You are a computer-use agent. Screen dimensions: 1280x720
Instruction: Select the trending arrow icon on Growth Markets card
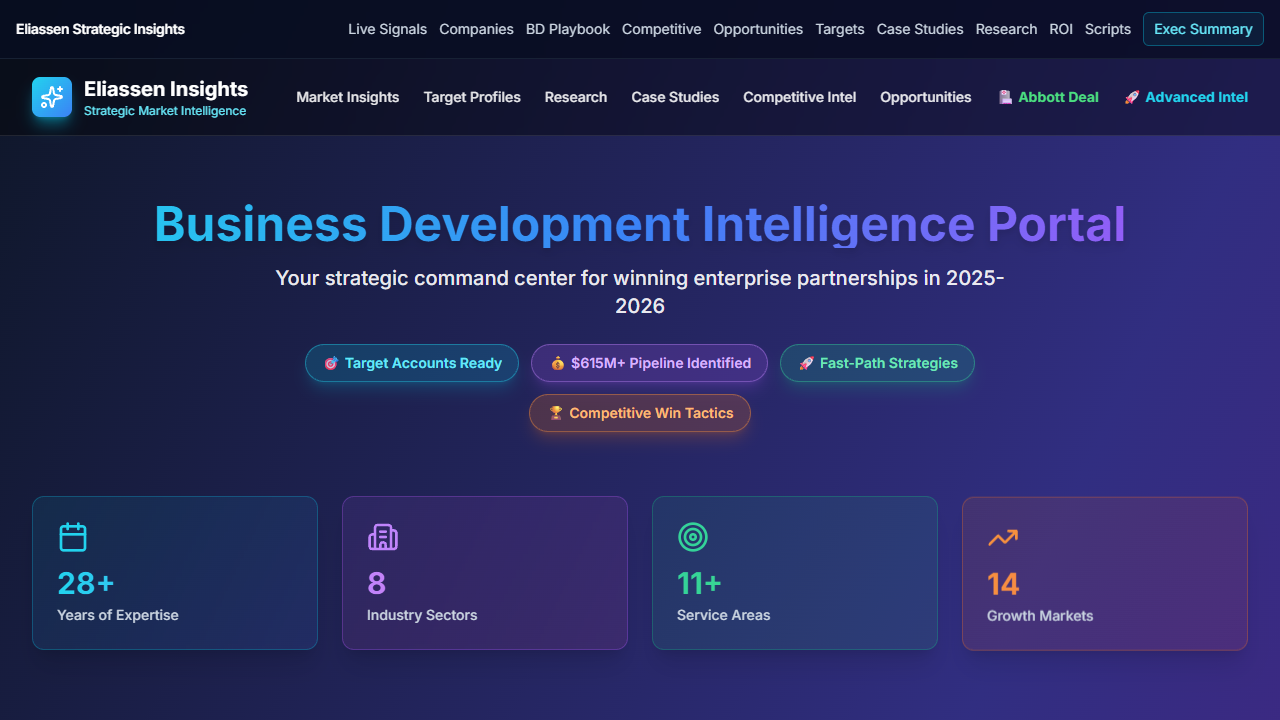[x=1002, y=537]
